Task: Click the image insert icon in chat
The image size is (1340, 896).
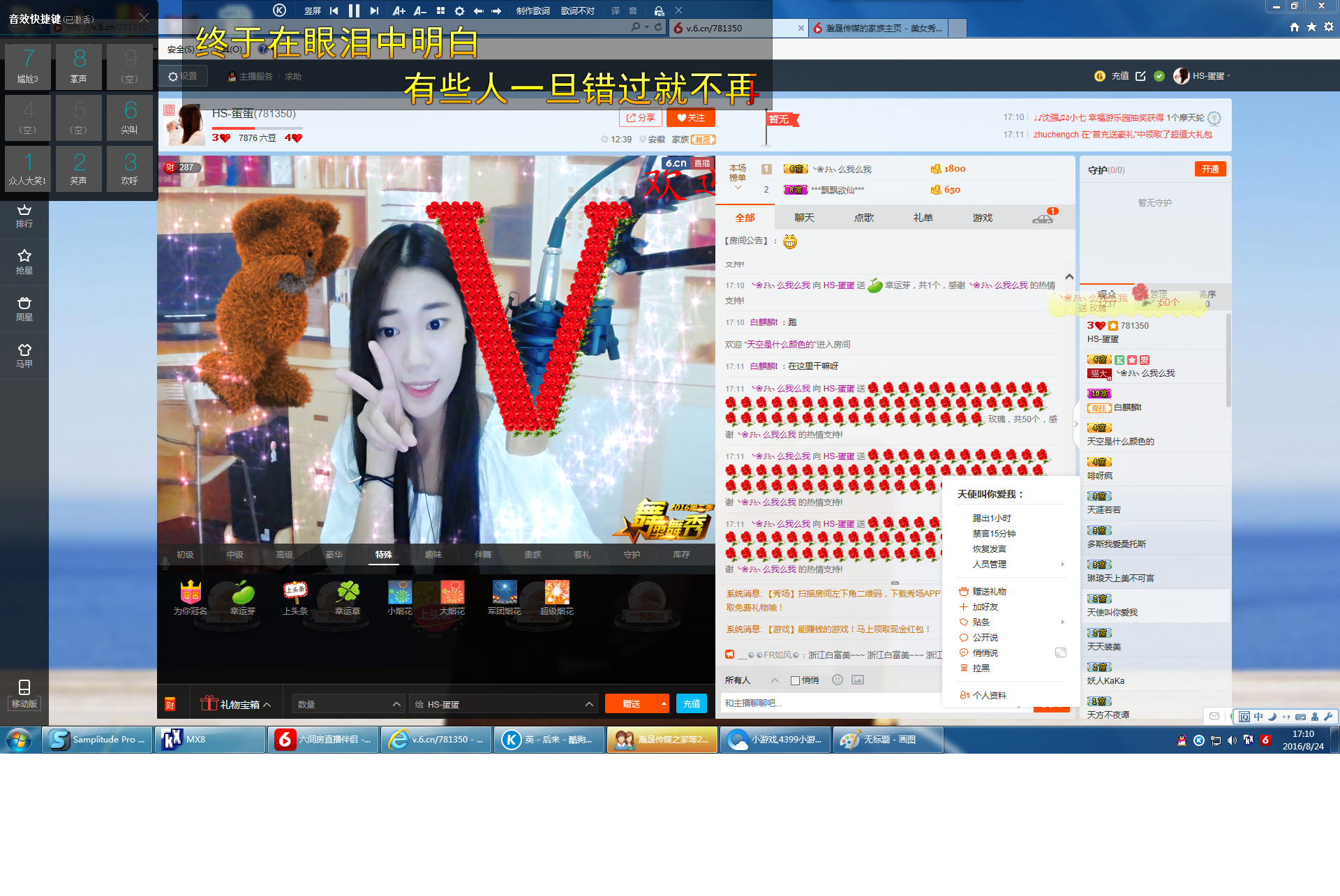Action: [x=858, y=680]
